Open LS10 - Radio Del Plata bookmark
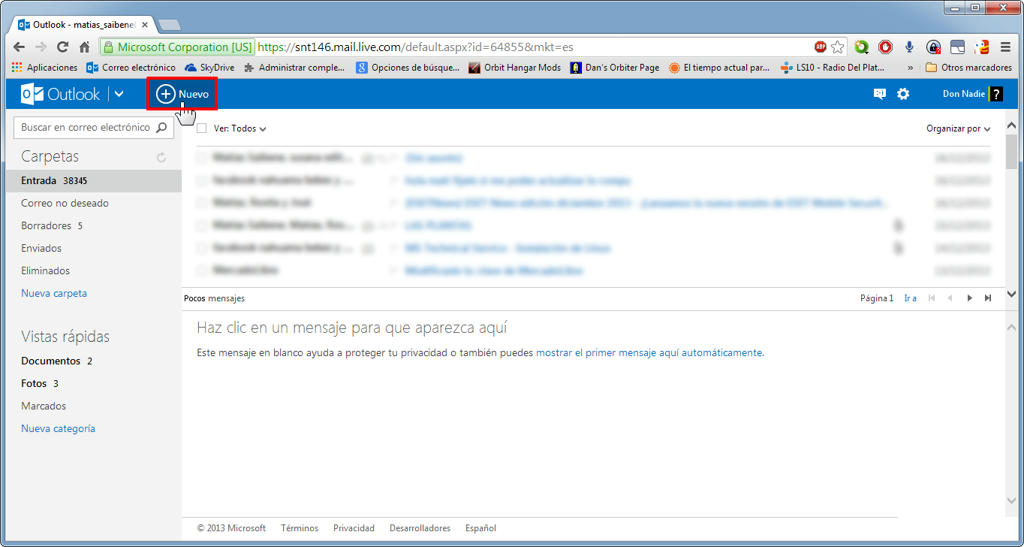The image size is (1024, 547). point(833,67)
